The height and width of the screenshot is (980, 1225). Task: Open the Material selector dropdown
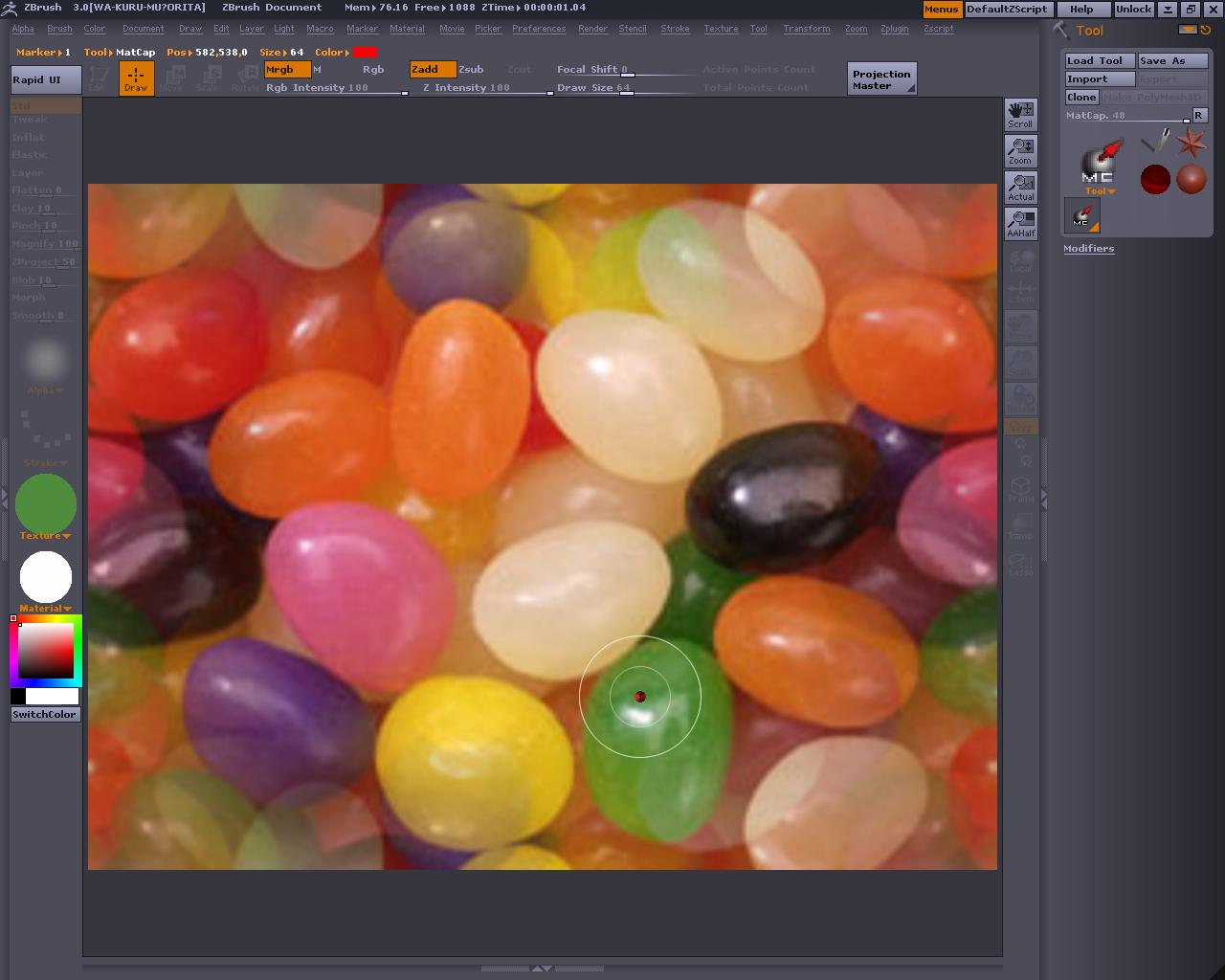(44, 609)
